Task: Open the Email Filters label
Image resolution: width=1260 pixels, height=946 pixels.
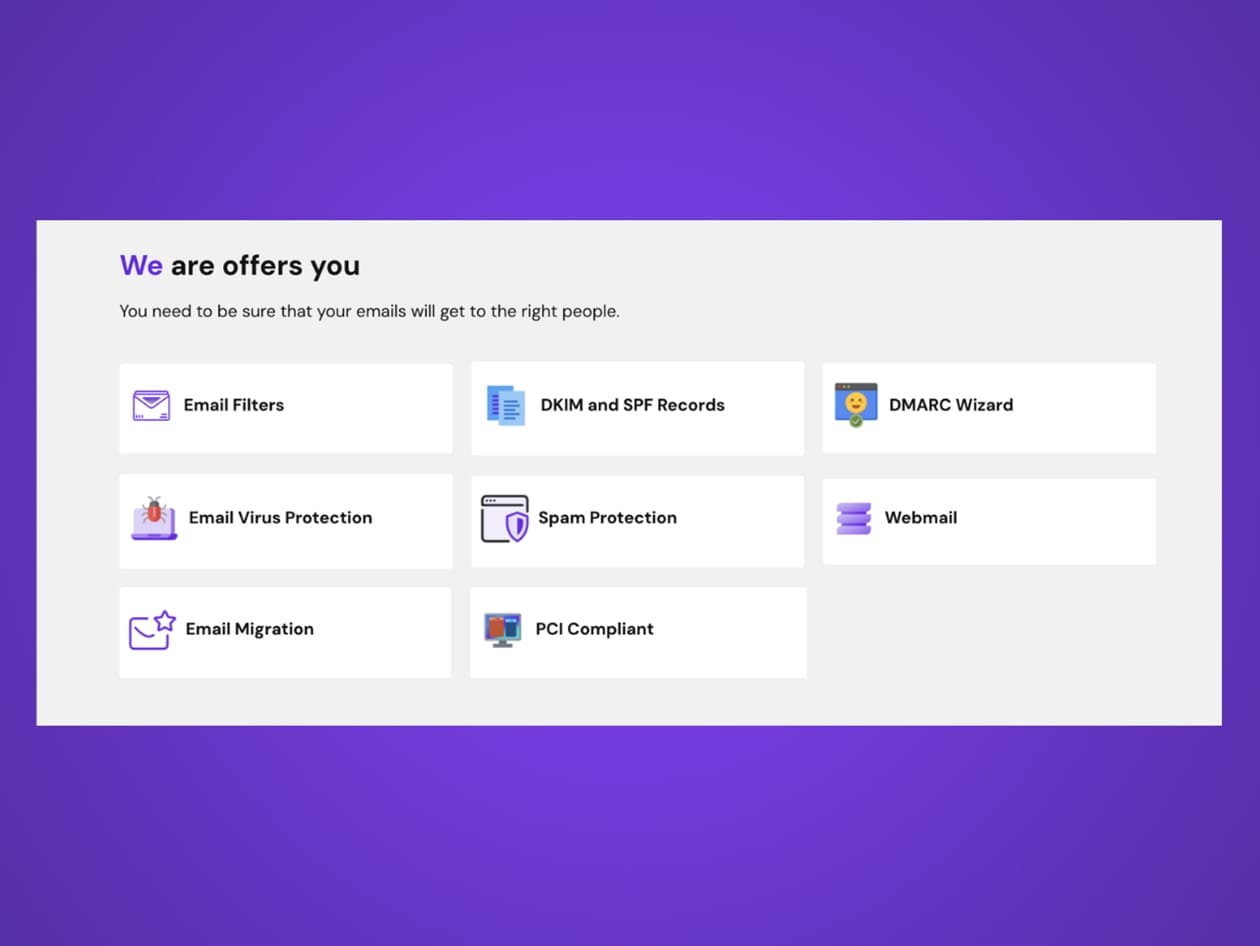Action: pyautogui.click(x=234, y=405)
